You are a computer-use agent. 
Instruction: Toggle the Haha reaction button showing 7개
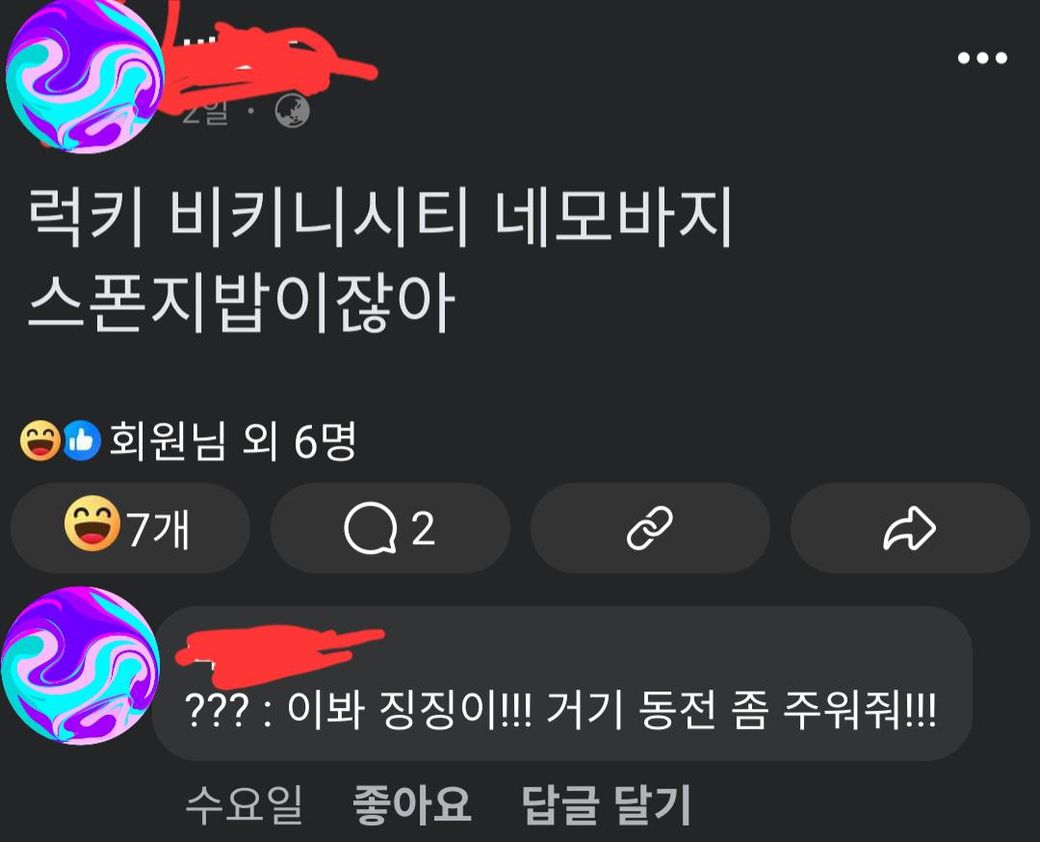[x=131, y=528]
